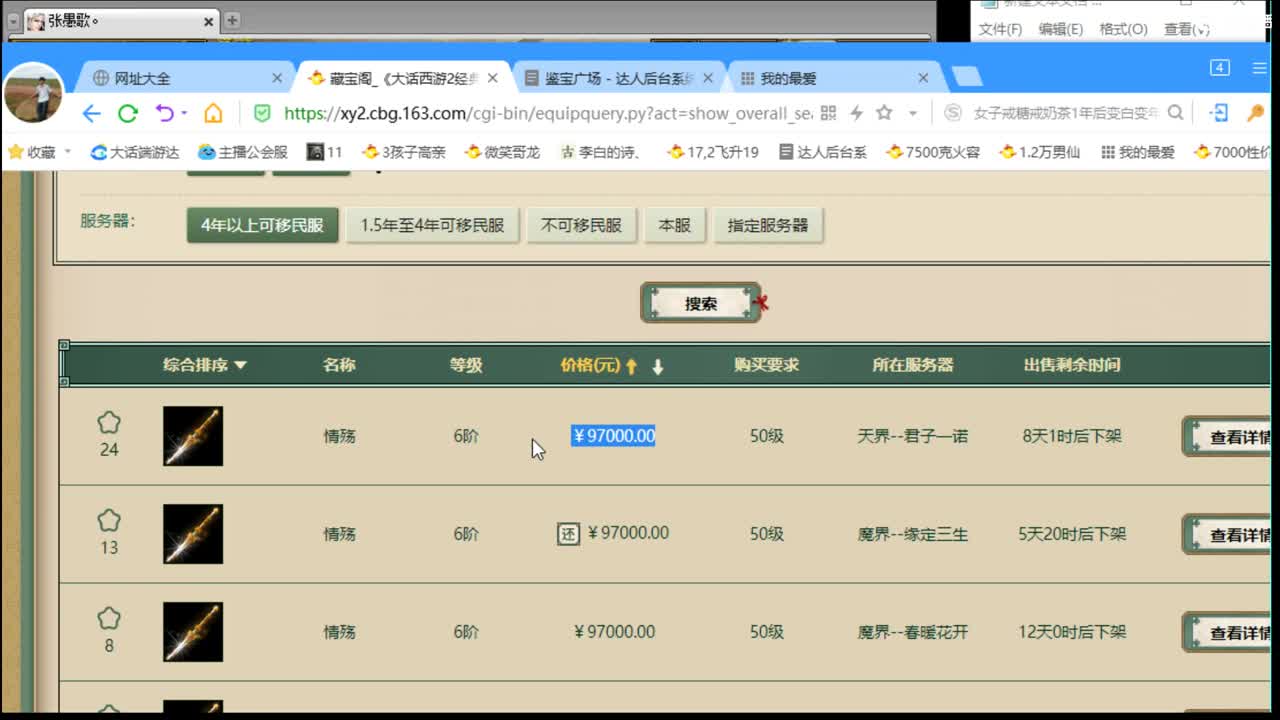Select 4年以上可移民服 server filter
The image size is (1280, 720).
262,225
